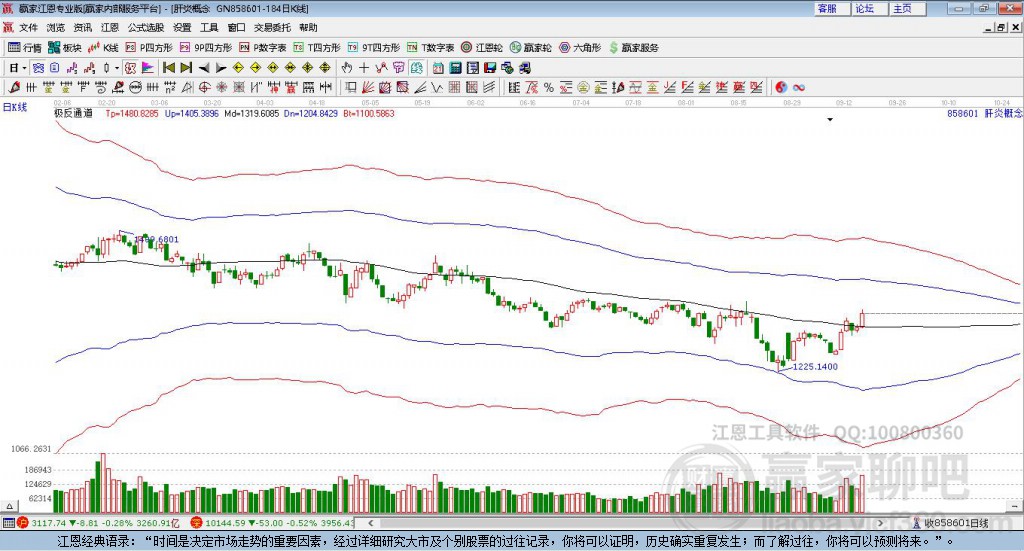
Task: Toggle the flag-colored chart icon
Action: coord(148,68)
